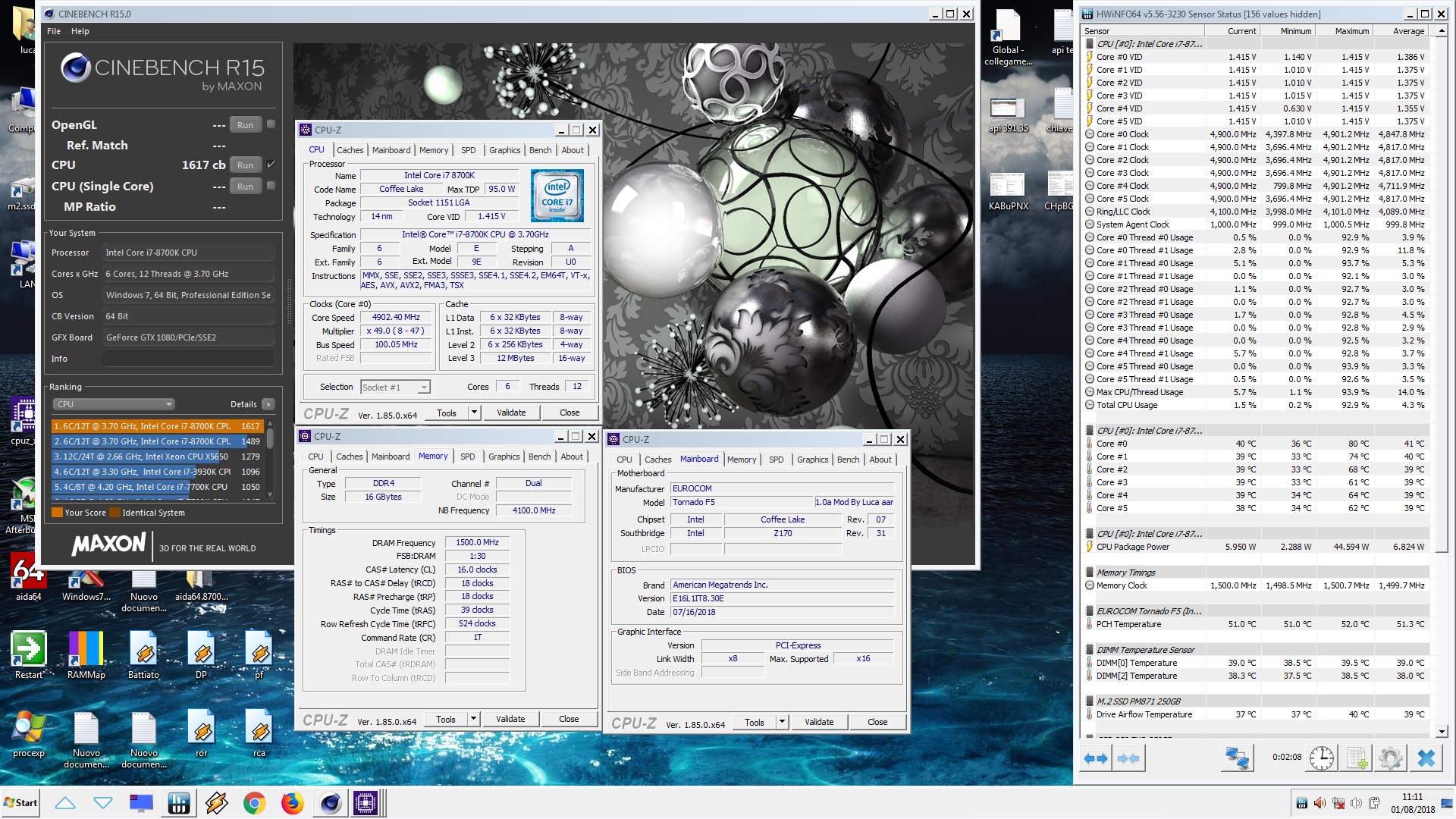
Task: Click HWiNFO taskbar button
Action: (x=179, y=803)
